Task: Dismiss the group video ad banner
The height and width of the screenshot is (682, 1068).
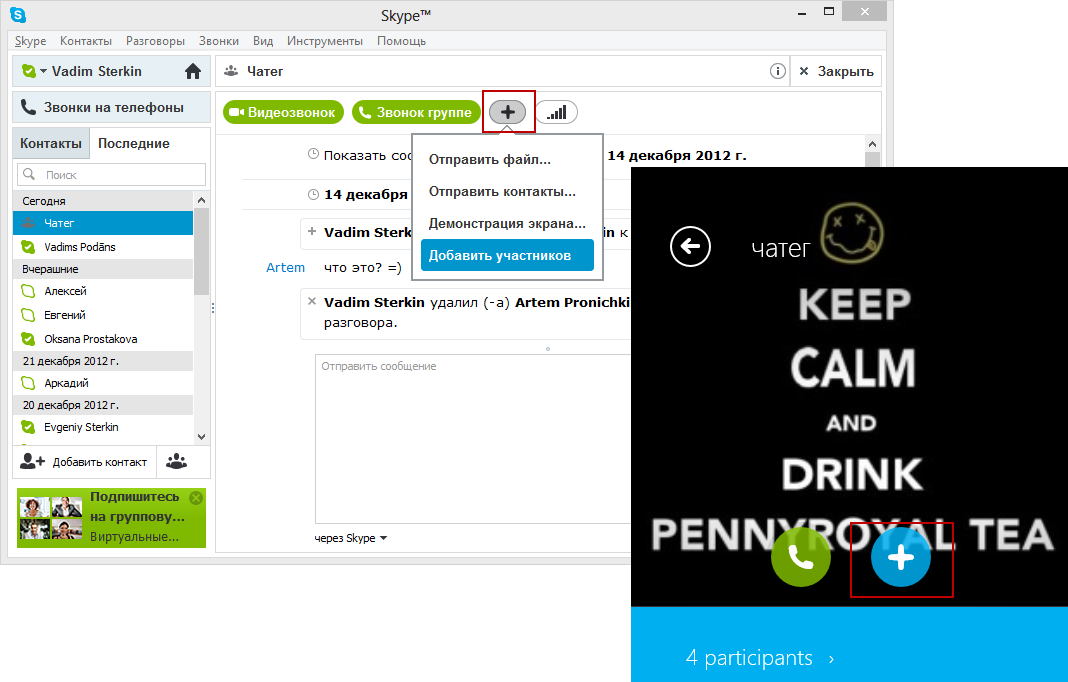Action: [196, 498]
